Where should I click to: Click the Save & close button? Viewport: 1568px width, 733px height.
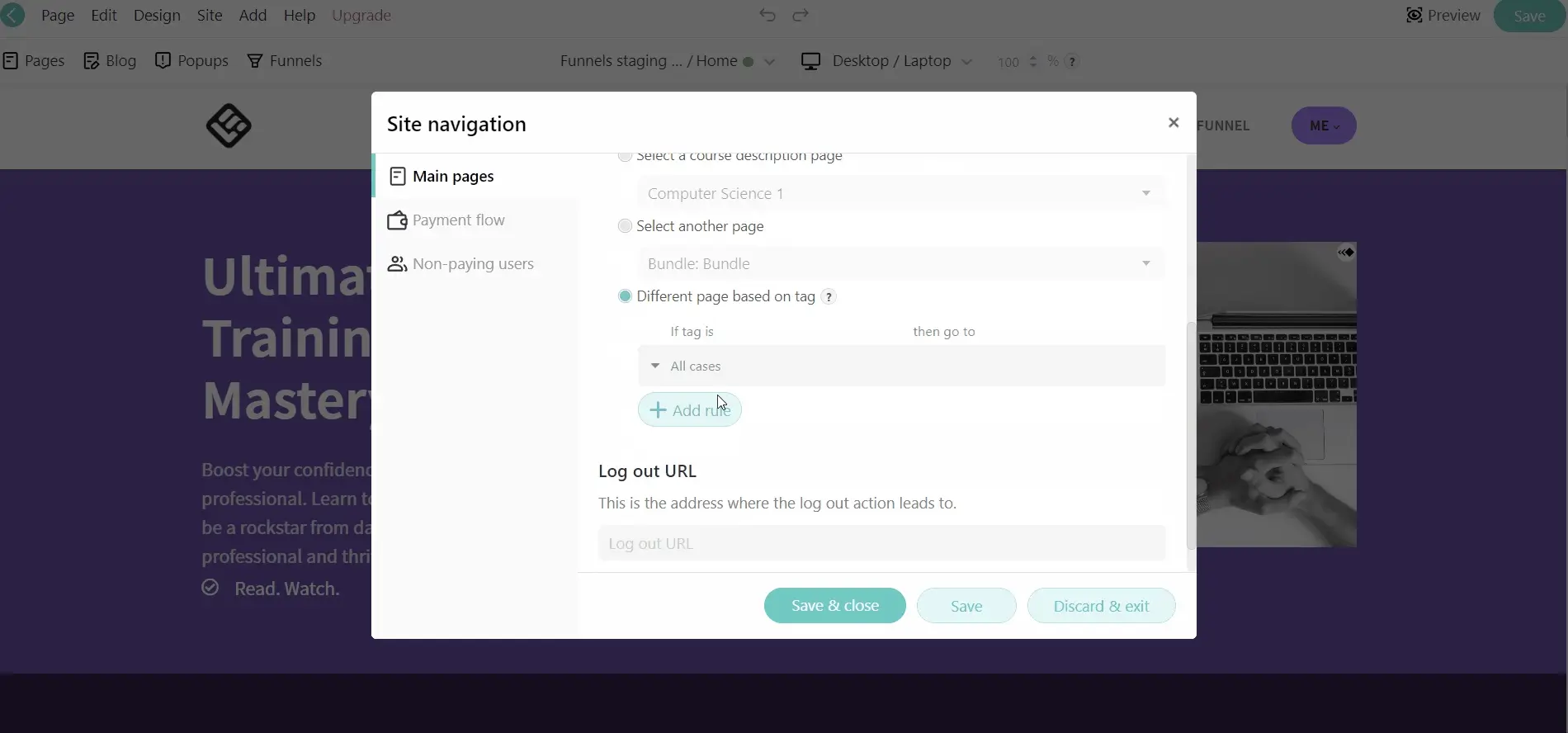pyautogui.click(x=834, y=606)
